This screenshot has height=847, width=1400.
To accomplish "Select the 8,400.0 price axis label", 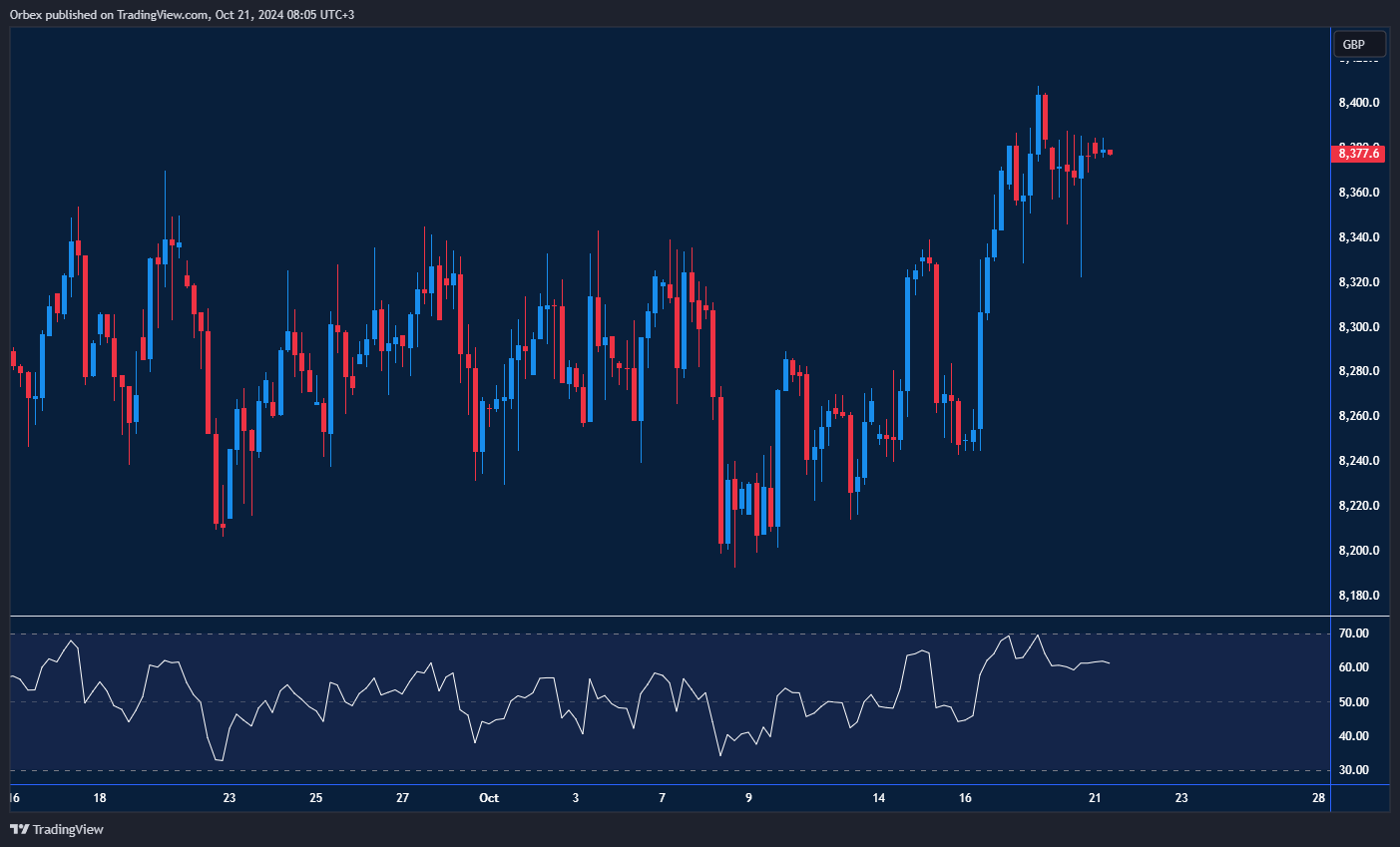I will click(1358, 103).
